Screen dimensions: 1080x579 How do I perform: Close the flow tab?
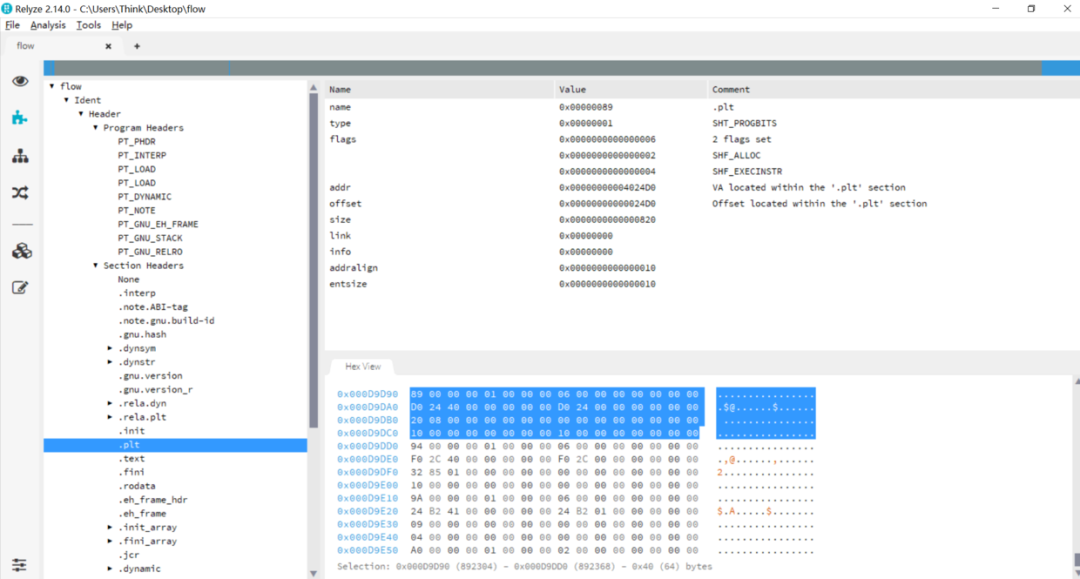(108, 46)
